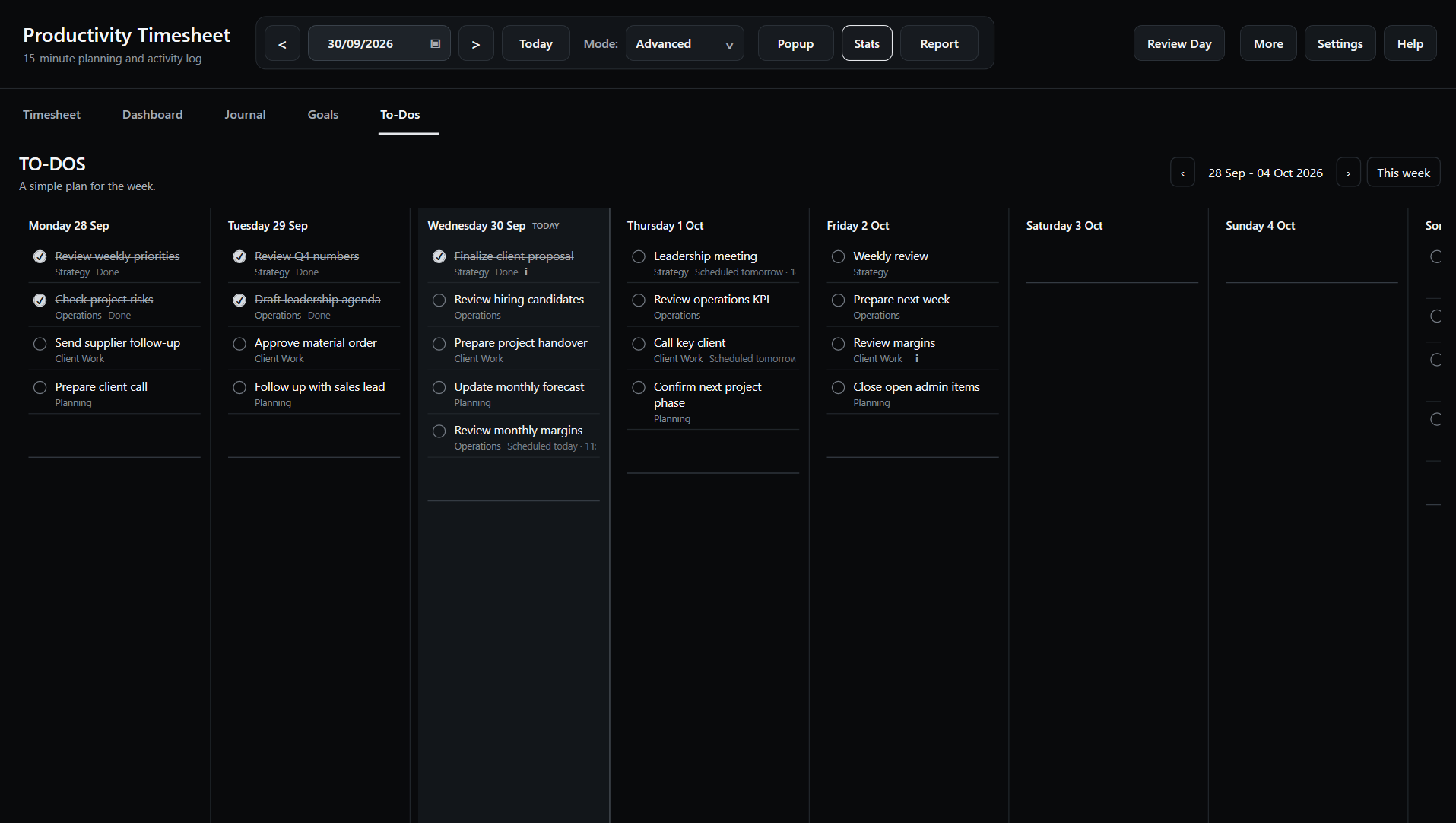This screenshot has width=1456, height=823.
Task: Open the Goals tab
Action: tap(323, 114)
